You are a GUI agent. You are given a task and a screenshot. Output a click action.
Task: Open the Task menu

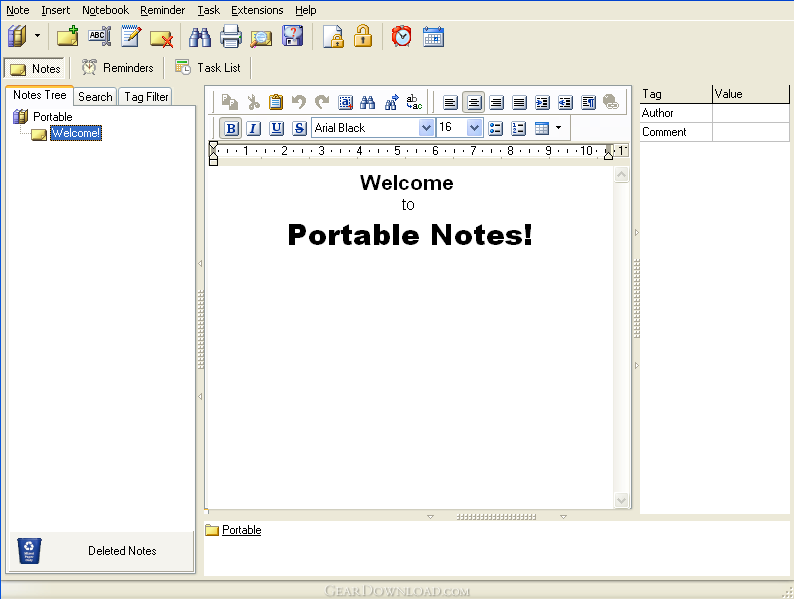pos(209,10)
